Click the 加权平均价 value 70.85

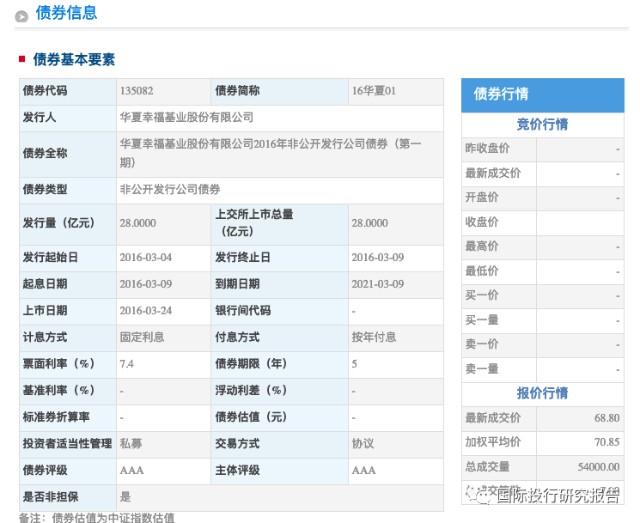point(607,442)
